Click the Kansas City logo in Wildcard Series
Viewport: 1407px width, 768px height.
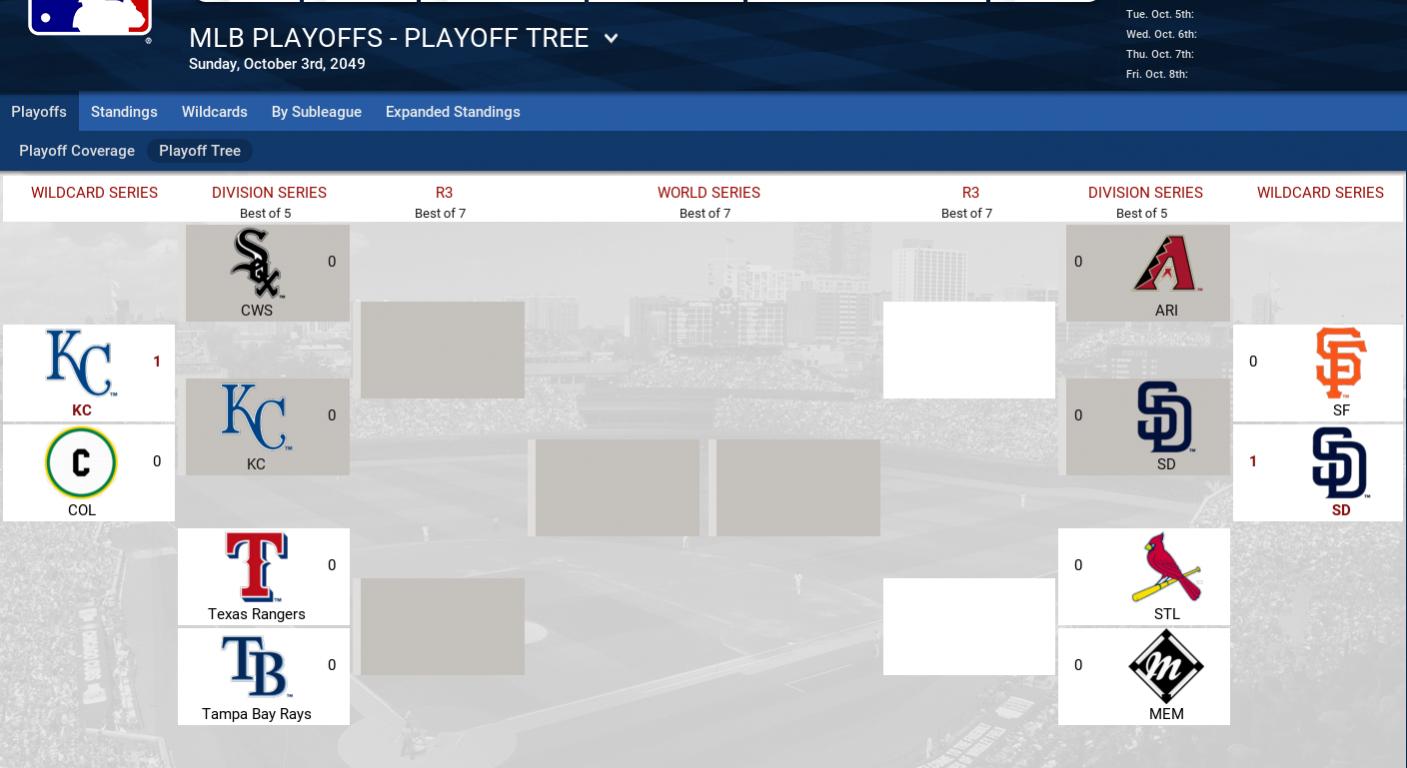coord(81,363)
